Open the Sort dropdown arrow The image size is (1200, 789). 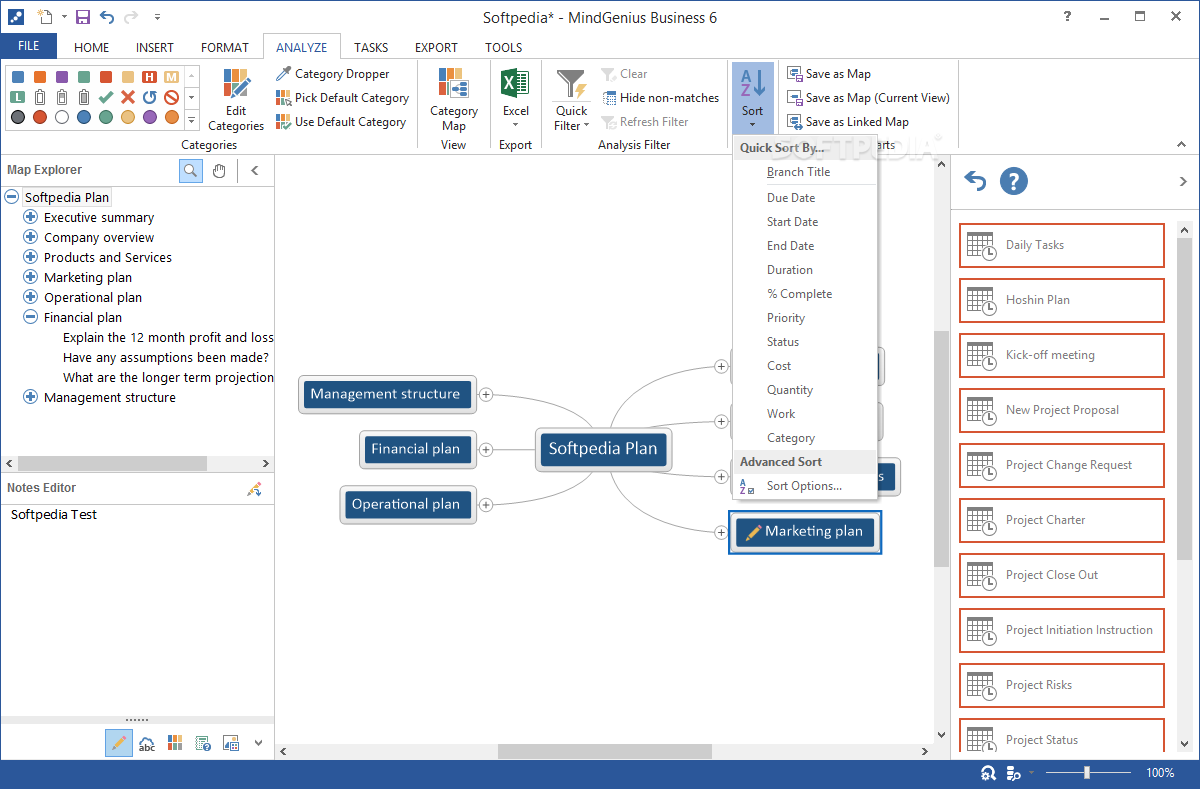click(752, 126)
